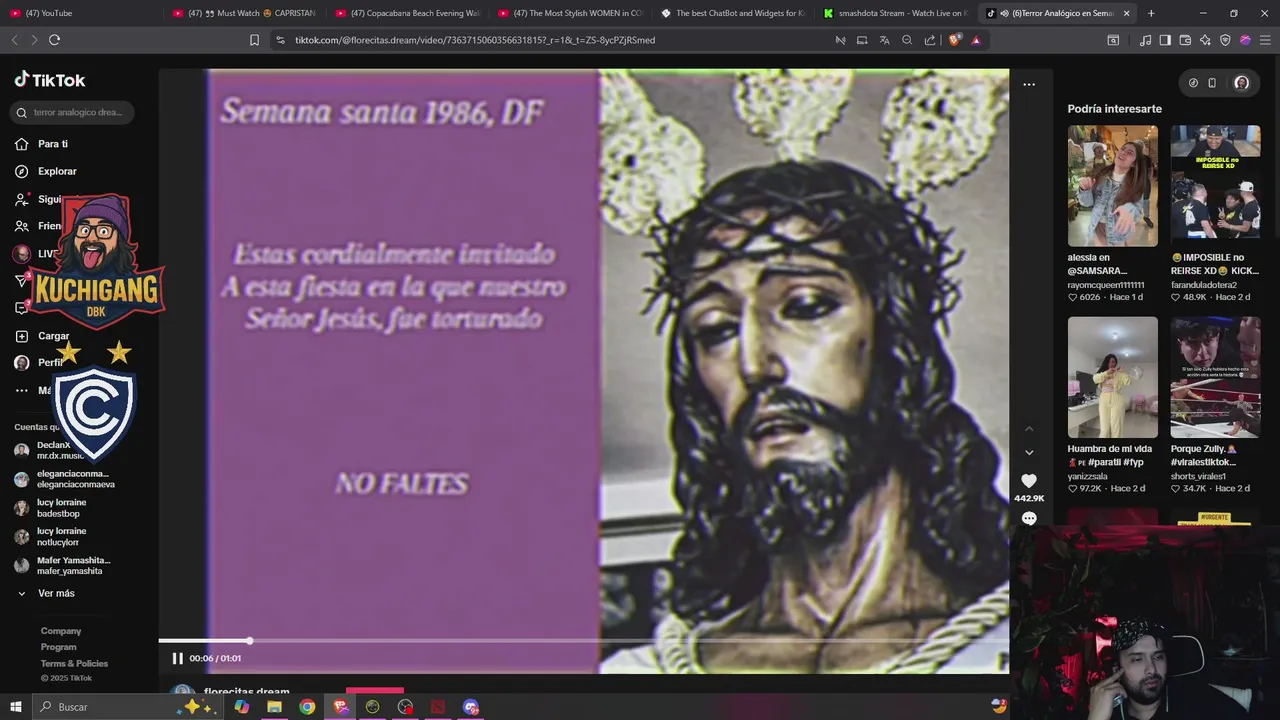Expand Ver más accounts list
The height and width of the screenshot is (720, 1280).
point(46,593)
